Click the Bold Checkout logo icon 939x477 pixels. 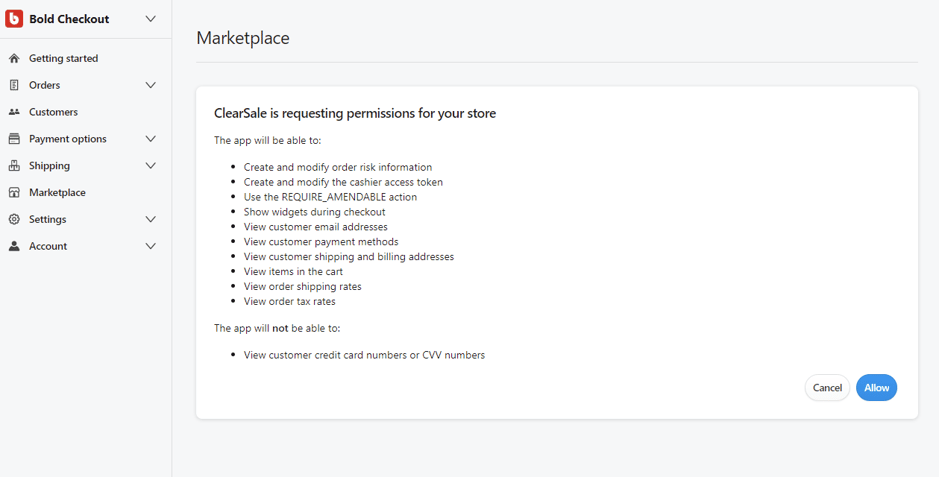[x=14, y=19]
